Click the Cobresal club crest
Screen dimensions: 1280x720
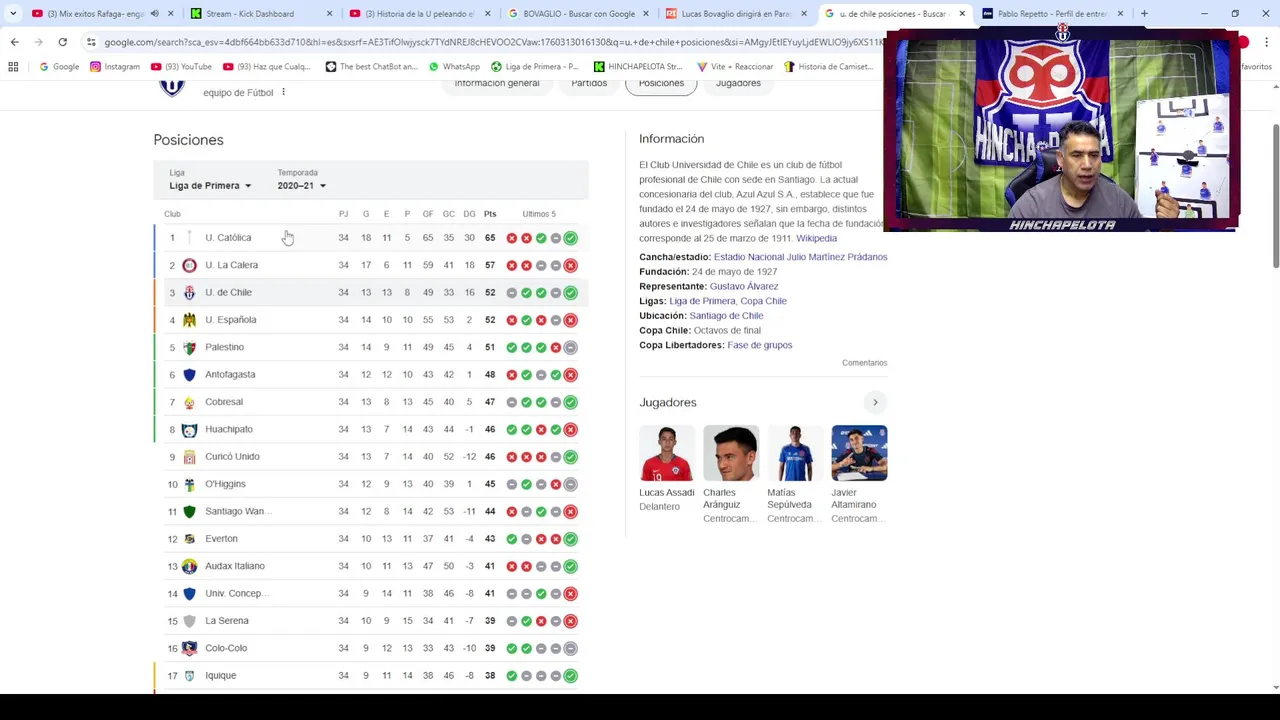[x=189, y=402]
